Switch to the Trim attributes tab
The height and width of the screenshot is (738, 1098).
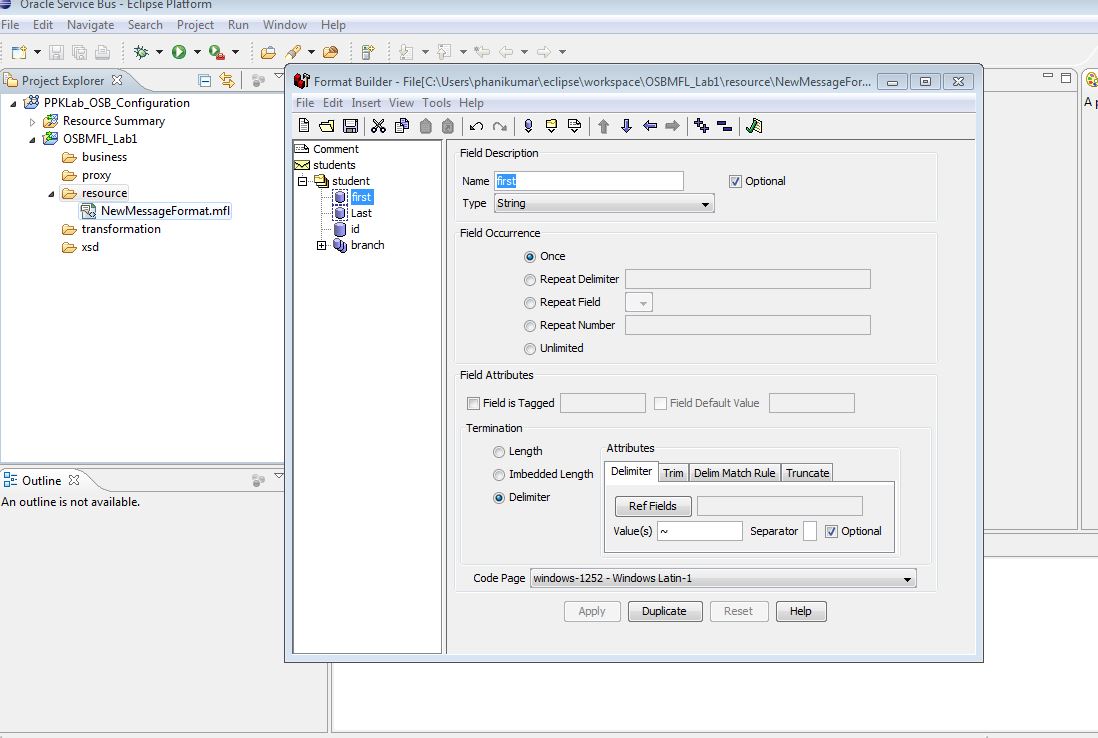tap(674, 472)
